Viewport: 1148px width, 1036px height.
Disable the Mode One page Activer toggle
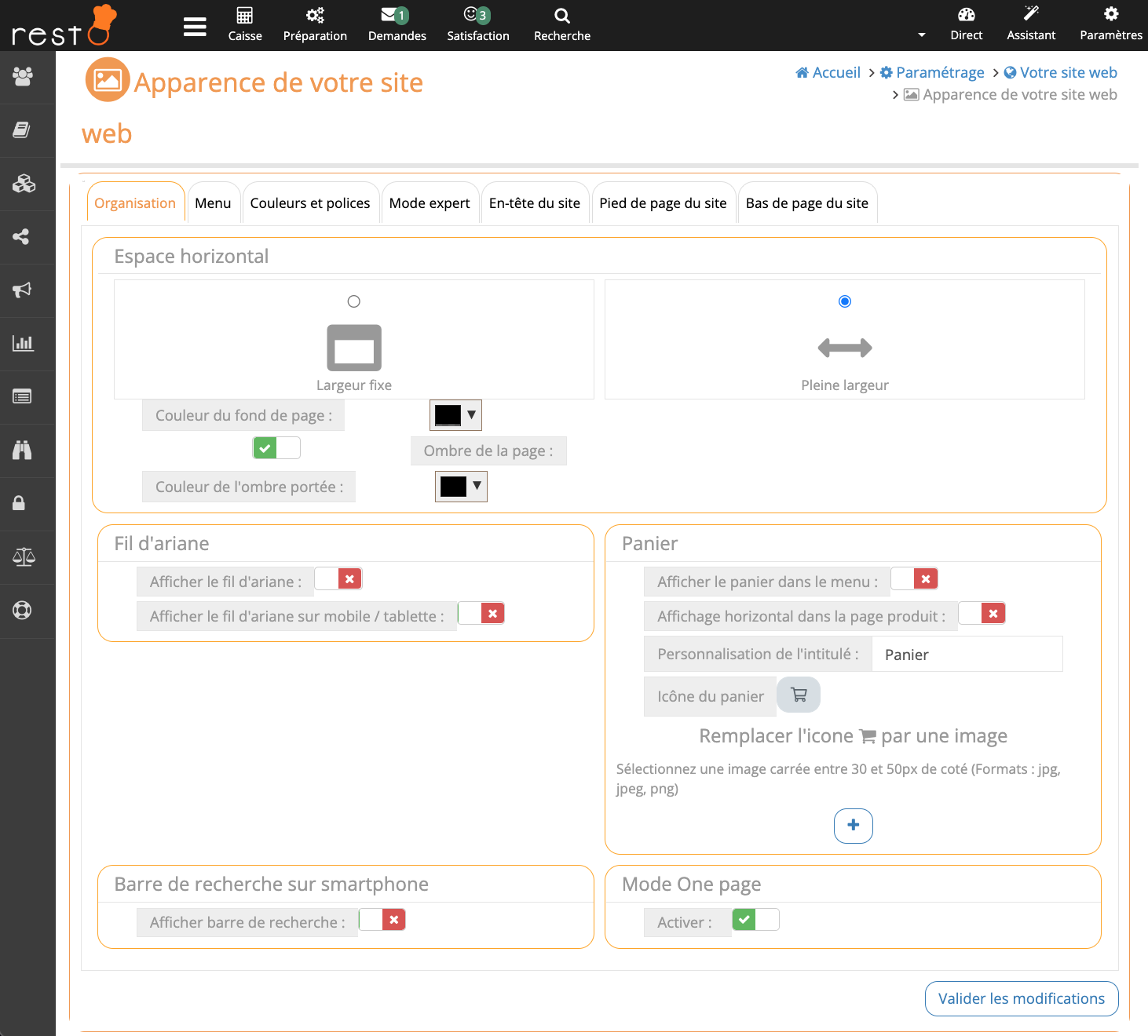(x=755, y=919)
